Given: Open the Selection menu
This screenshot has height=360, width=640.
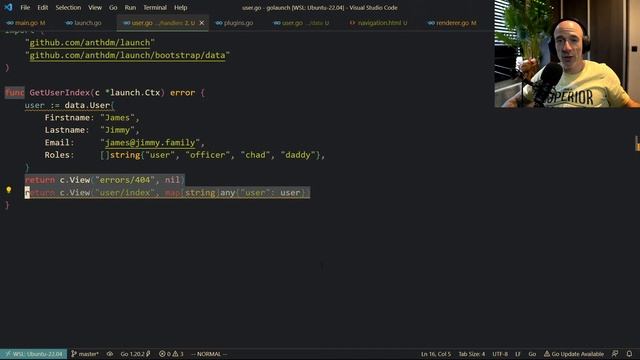Looking at the screenshot, I should [x=68, y=7].
